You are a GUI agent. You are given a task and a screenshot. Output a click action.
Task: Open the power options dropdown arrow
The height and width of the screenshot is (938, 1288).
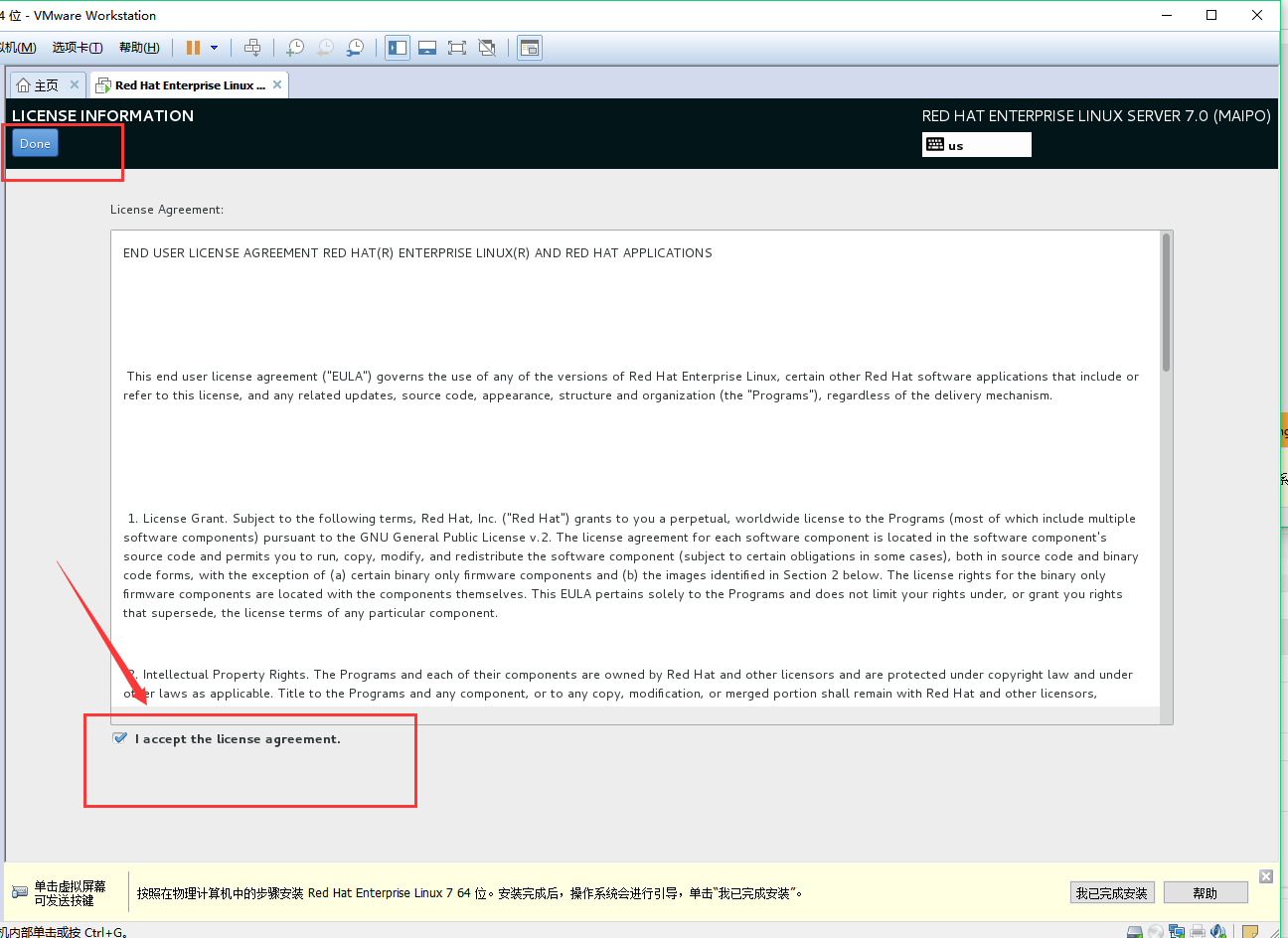coord(214,48)
